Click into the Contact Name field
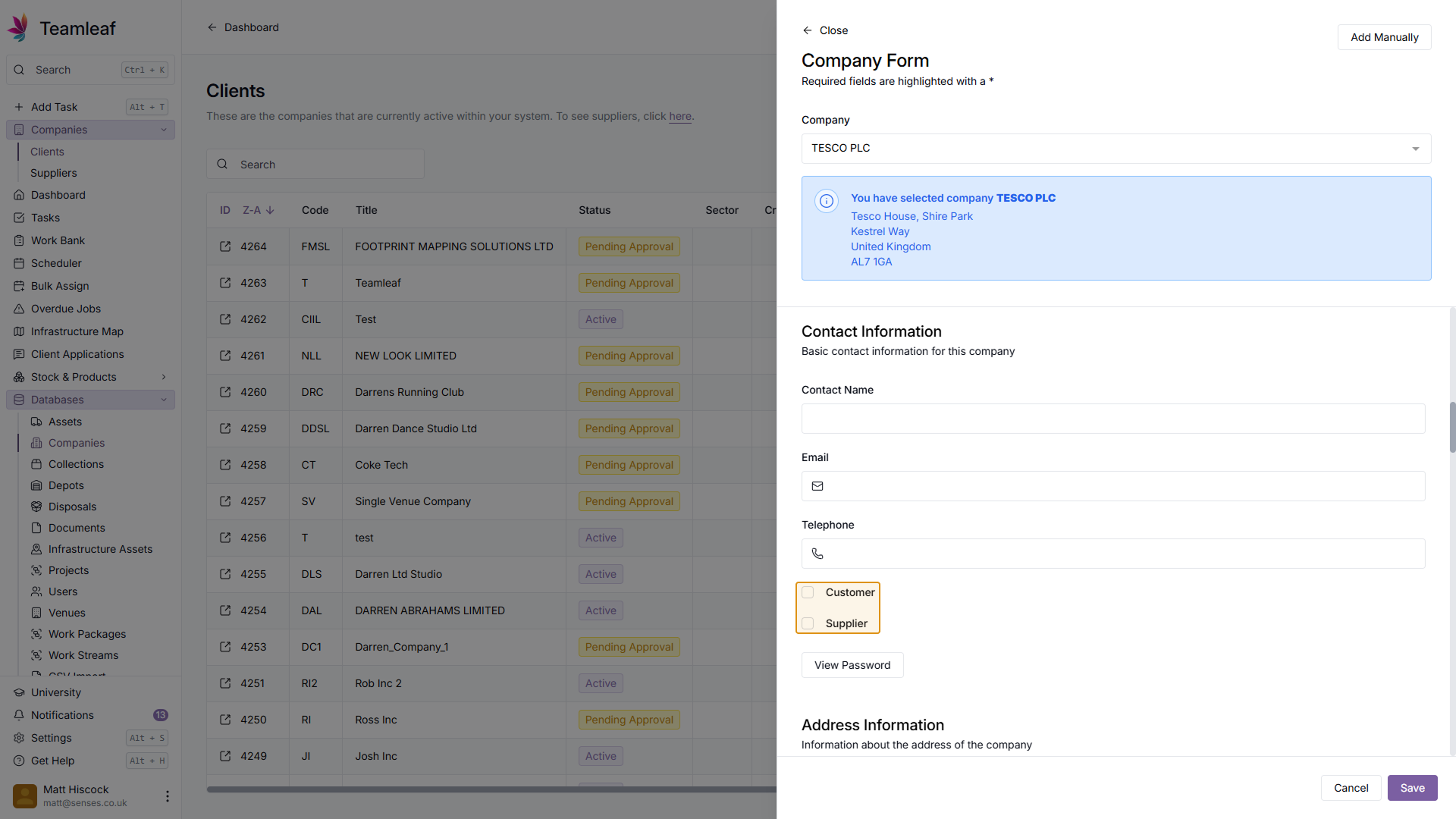Image resolution: width=1456 pixels, height=819 pixels. click(1112, 419)
